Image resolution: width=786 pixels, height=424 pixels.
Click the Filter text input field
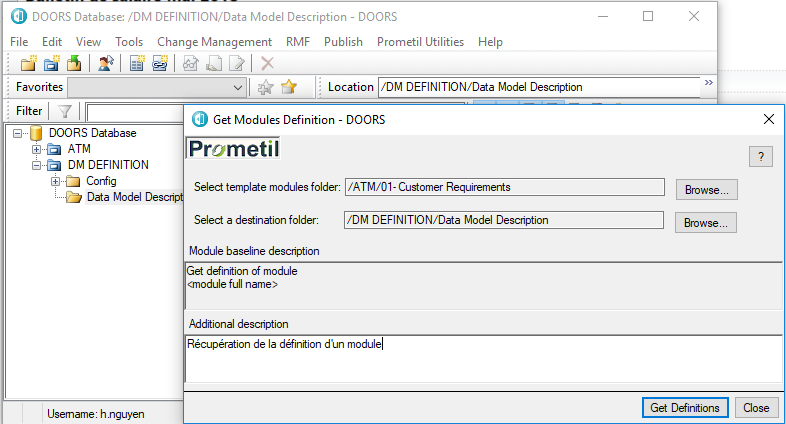coord(135,111)
